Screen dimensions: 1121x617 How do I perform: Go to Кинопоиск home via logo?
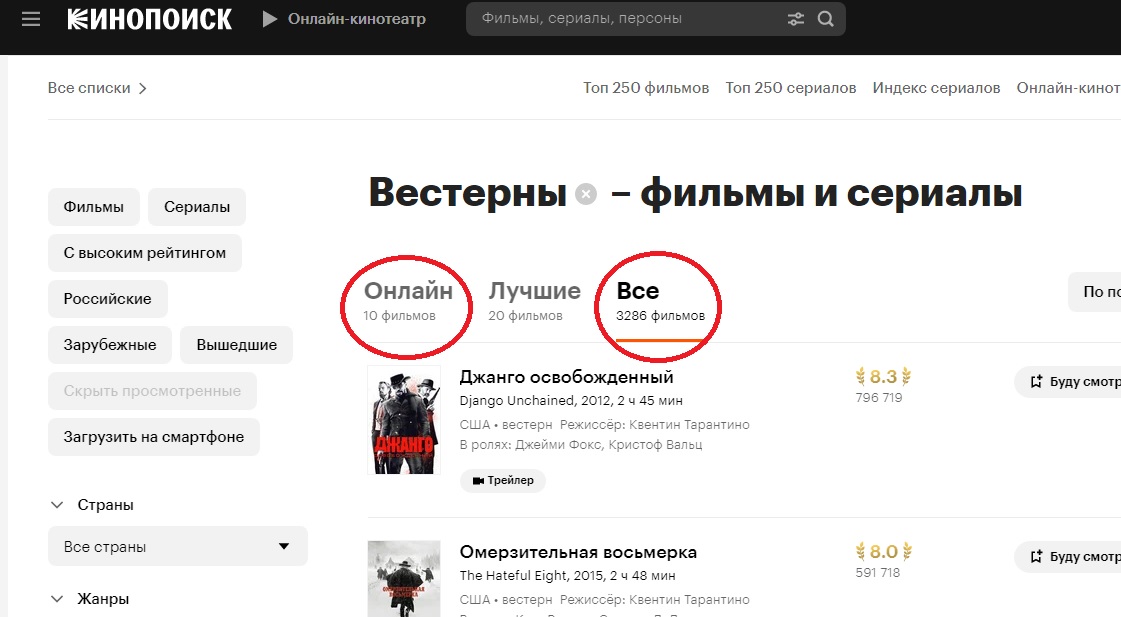click(x=149, y=19)
